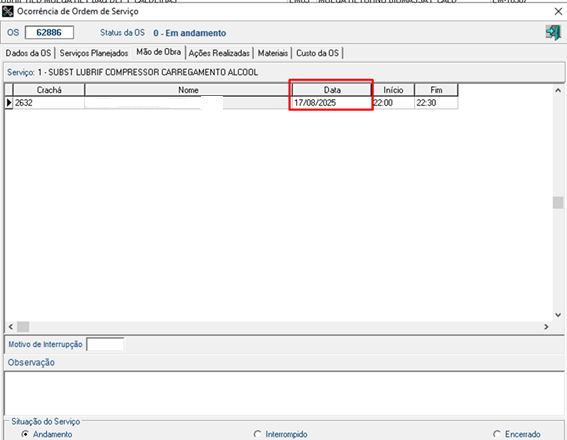The image size is (567, 440).
Task: Click inside the Observação text area
Action: (x=284, y=393)
